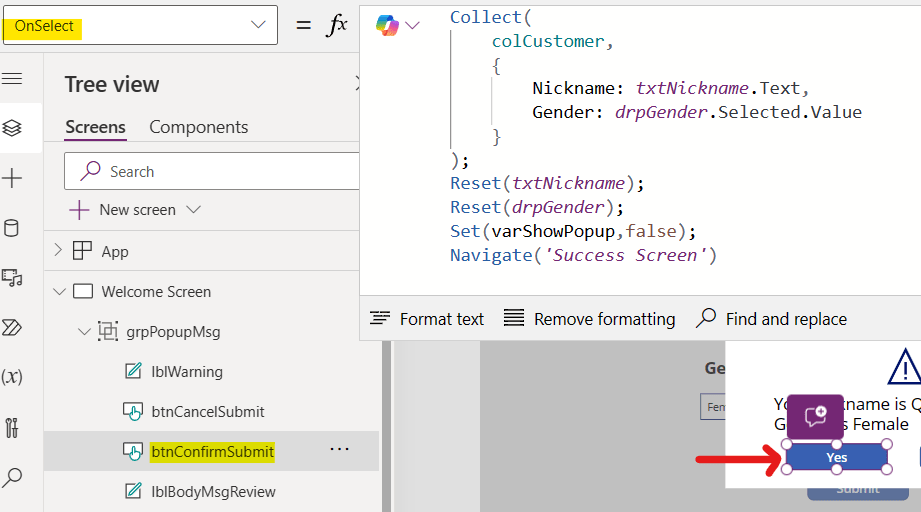
Task: Open the Power Automate flows icon
Action: (x=12, y=327)
